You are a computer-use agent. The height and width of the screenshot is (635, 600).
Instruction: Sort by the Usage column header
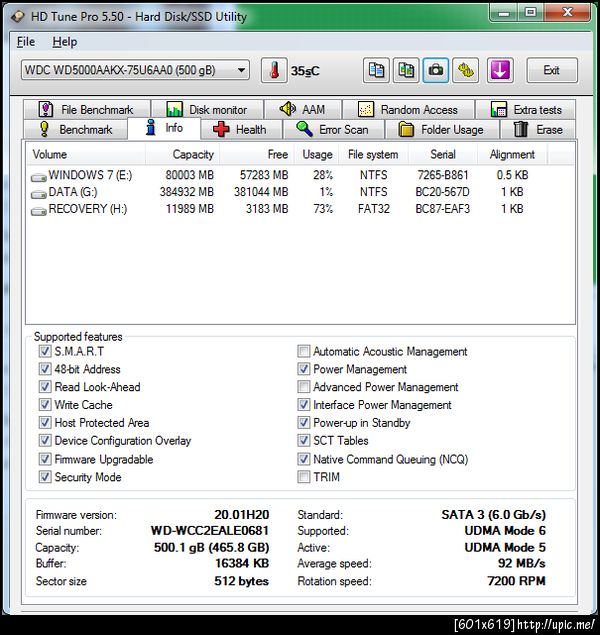pyautogui.click(x=317, y=154)
